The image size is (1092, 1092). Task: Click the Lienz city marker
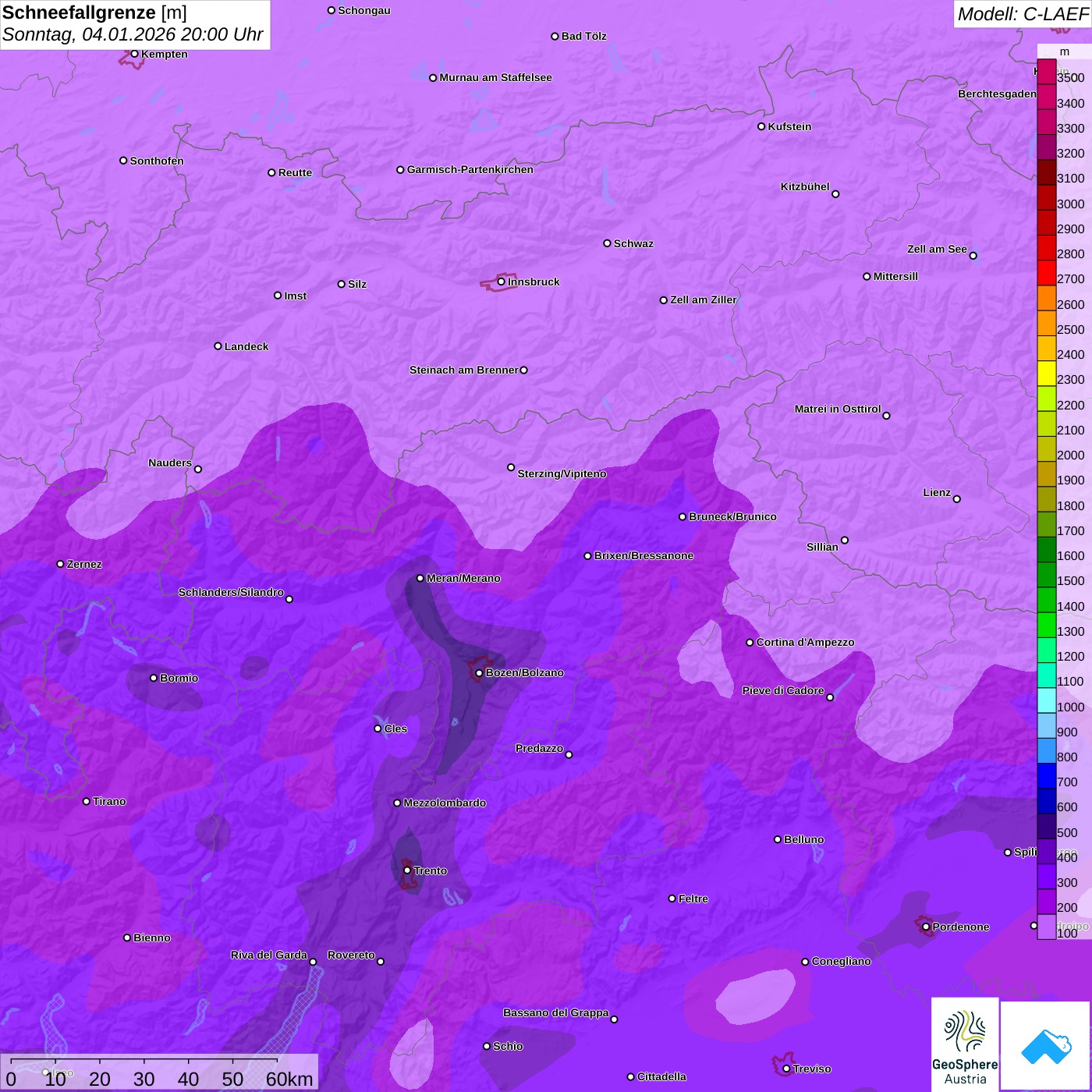pyautogui.click(x=957, y=499)
